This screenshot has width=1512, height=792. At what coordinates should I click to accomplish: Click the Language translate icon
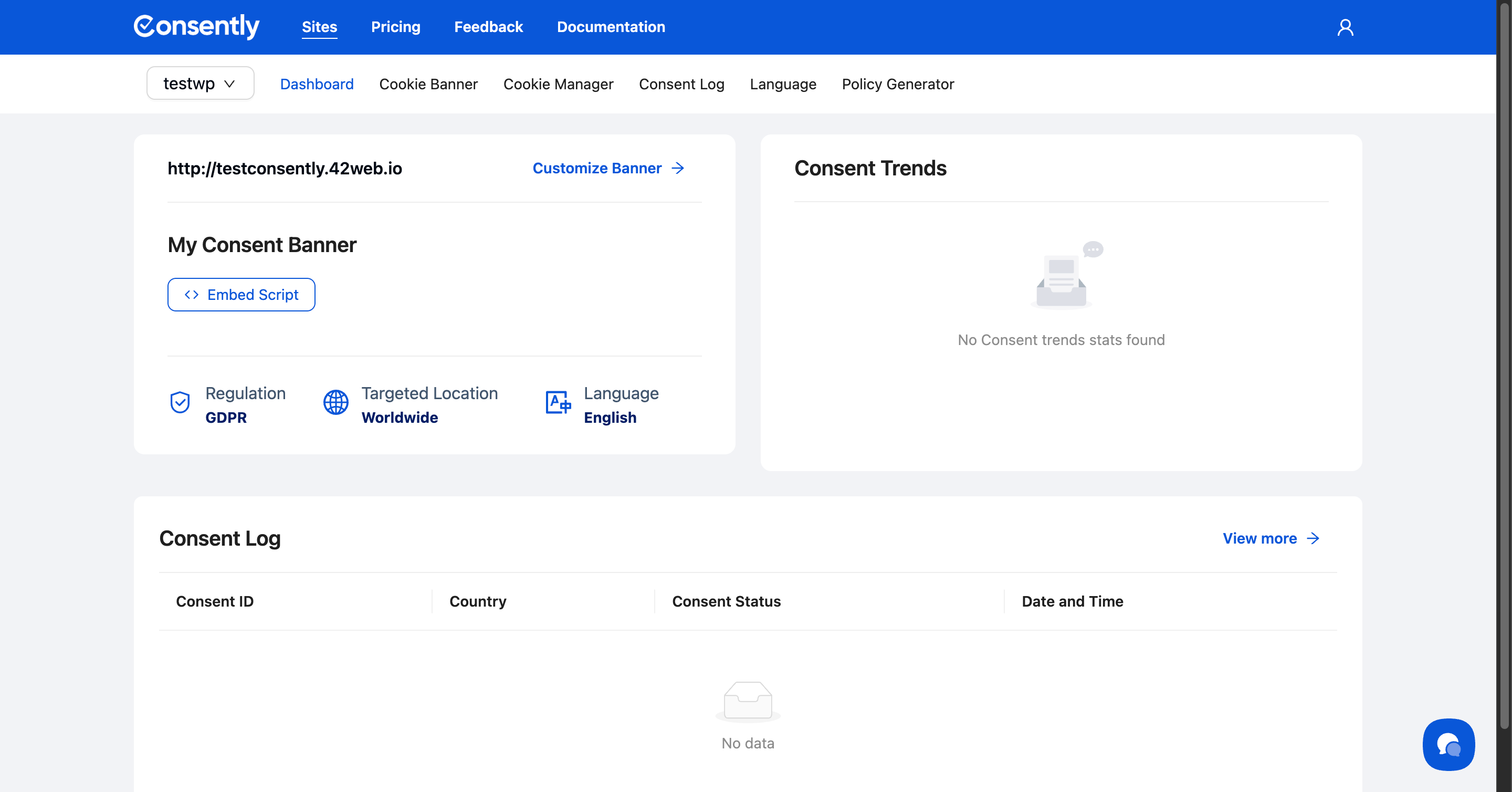[x=558, y=403]
